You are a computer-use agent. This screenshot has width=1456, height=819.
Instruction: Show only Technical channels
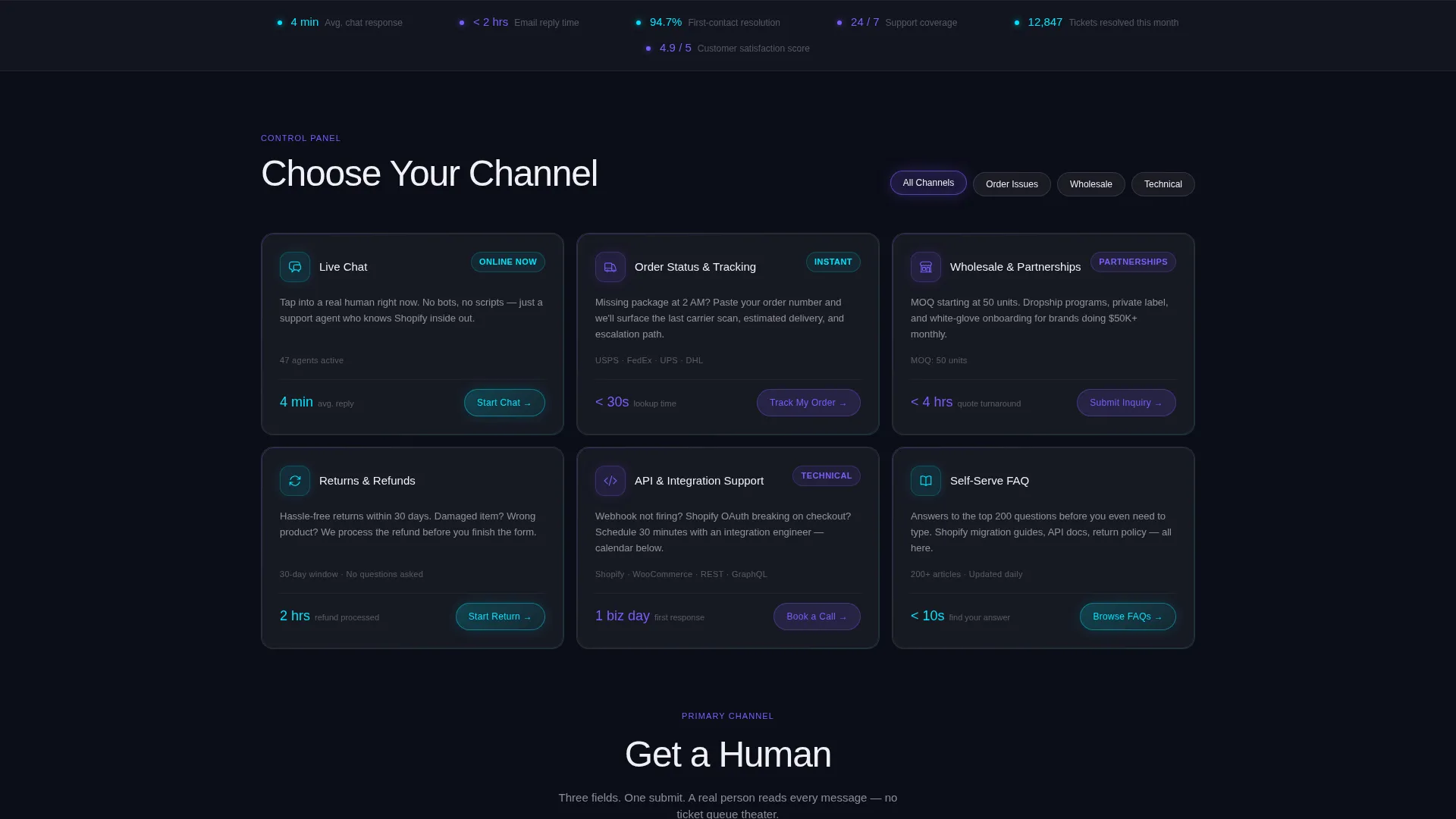pyautogui.click(x=1163, y=184)
